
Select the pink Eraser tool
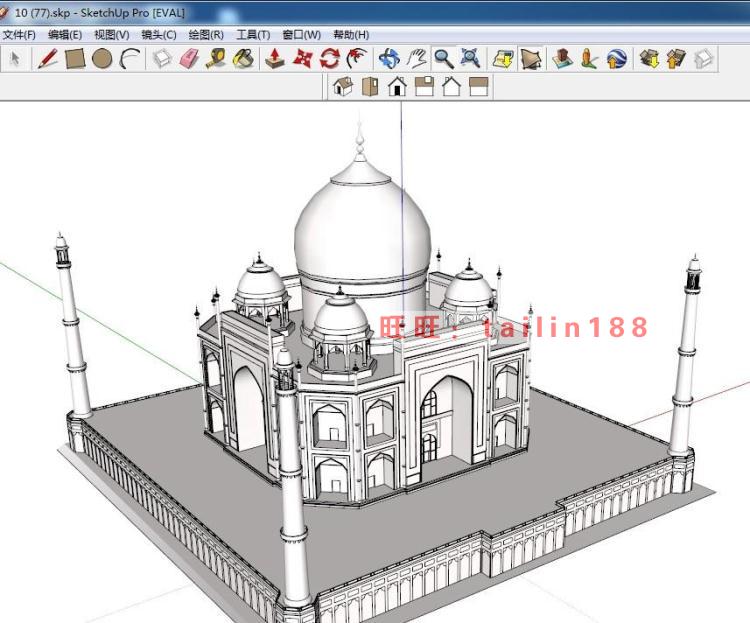click(x=189, y=59)
